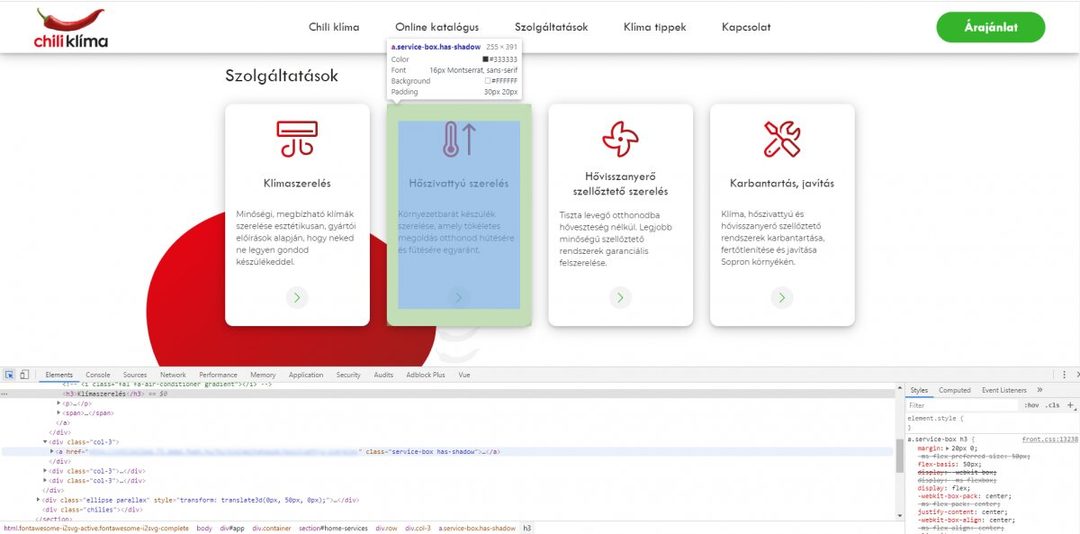Screen dimensions: 1080x534
Task: Expand the margin shorthand property triangle
Action: coord(948,449)
